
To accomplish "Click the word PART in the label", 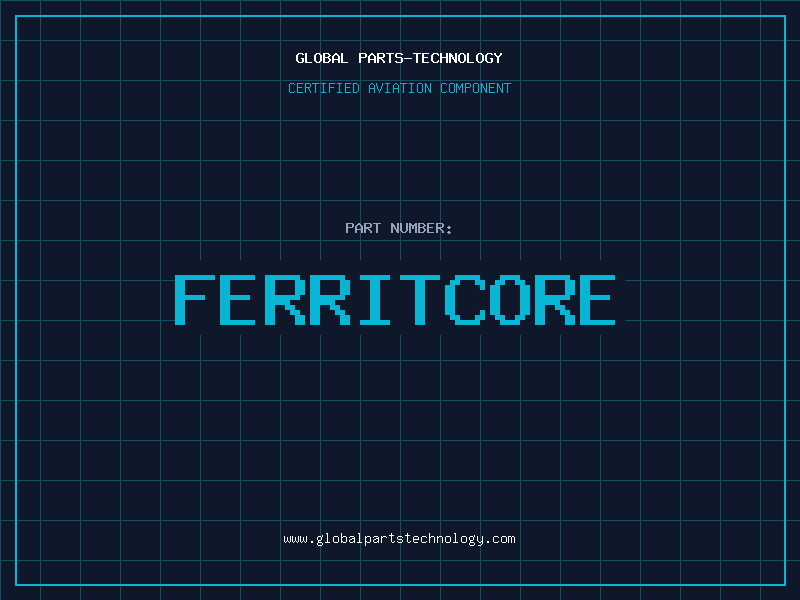I will 363,229.
